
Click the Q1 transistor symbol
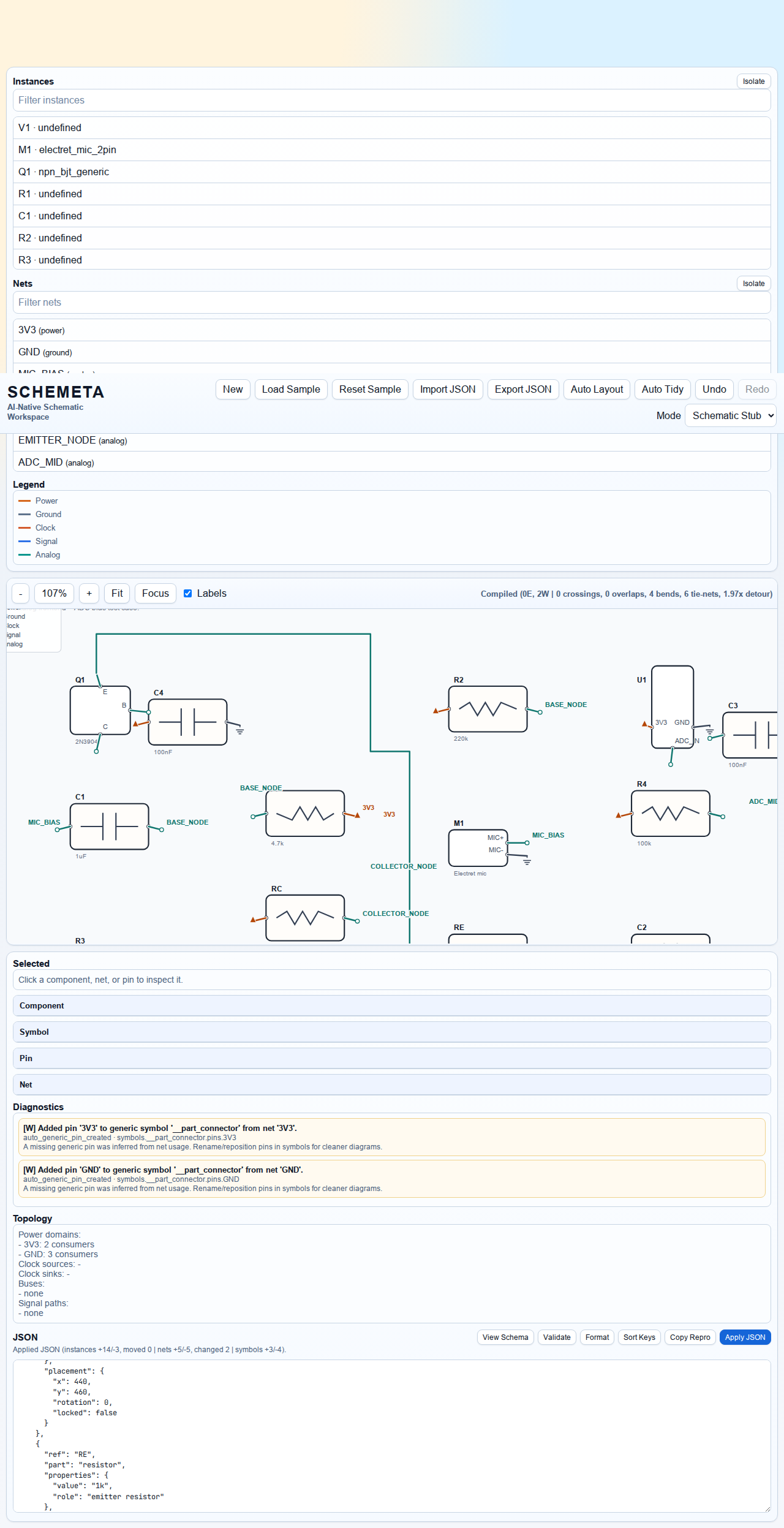pos(100,710)
